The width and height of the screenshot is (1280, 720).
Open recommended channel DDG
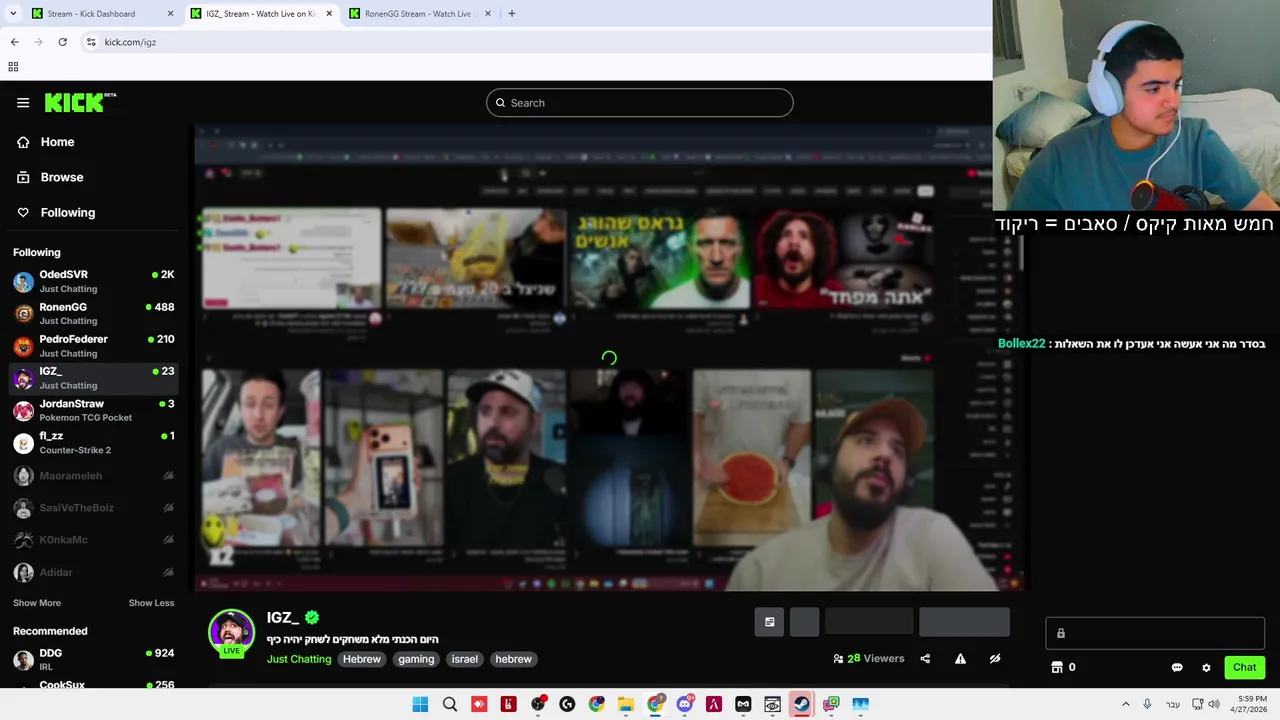[x=94, y=659]
